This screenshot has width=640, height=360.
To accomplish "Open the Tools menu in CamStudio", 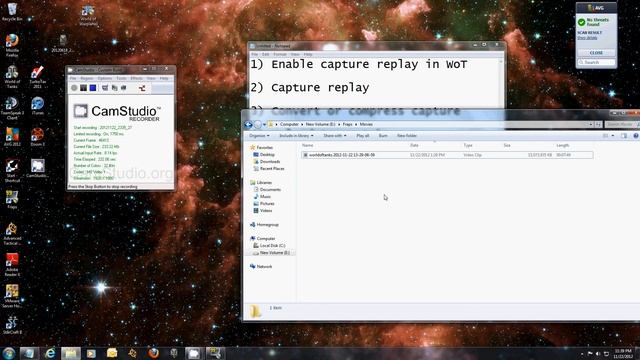I will click(121, 78).
